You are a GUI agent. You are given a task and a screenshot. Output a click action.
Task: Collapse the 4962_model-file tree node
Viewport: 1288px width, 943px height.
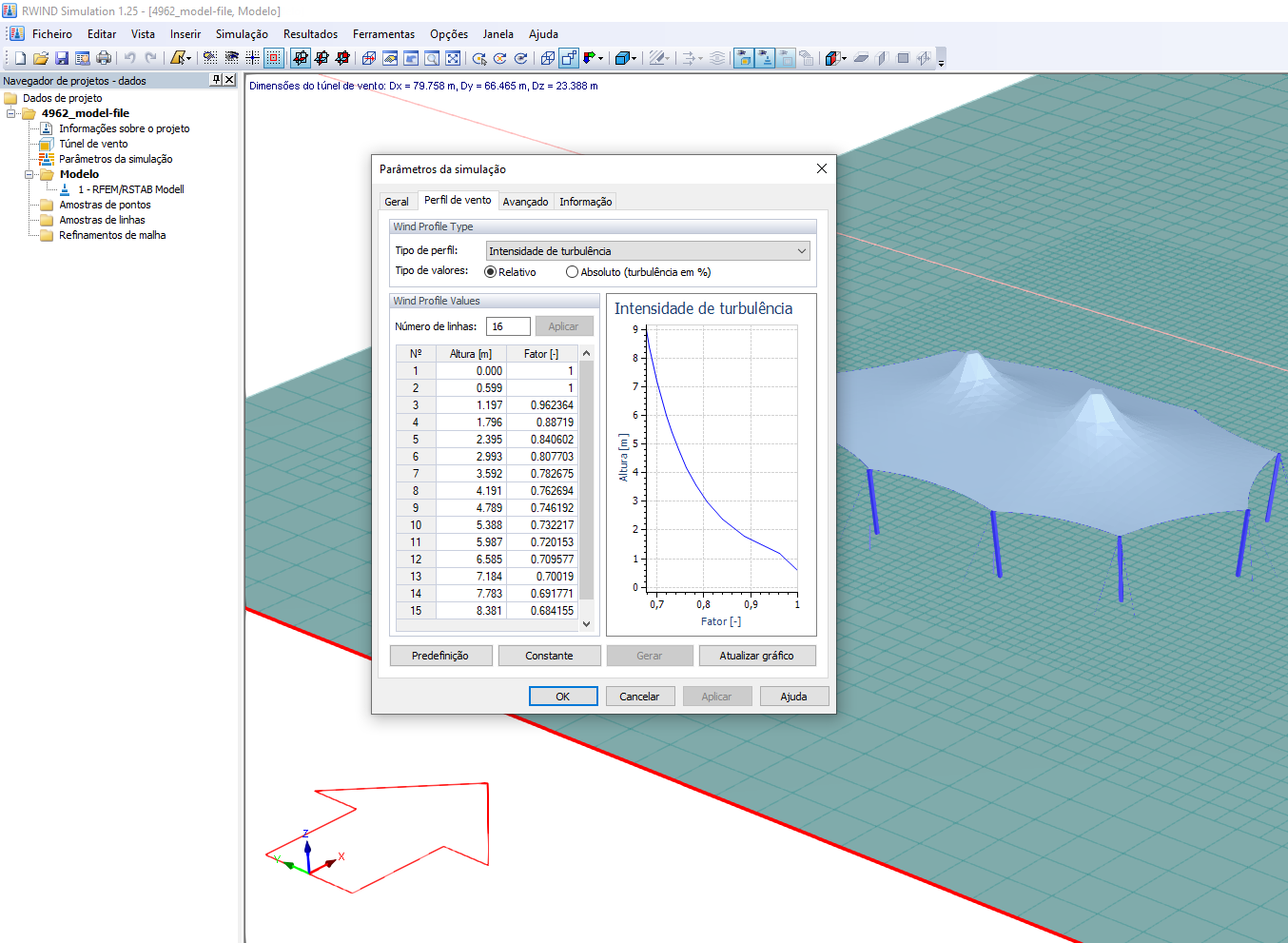pos(11,113)
